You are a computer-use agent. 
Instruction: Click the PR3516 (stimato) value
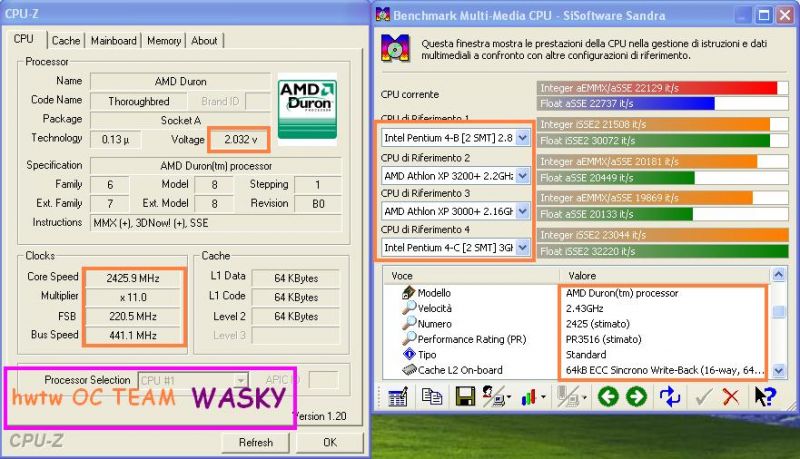603,339
